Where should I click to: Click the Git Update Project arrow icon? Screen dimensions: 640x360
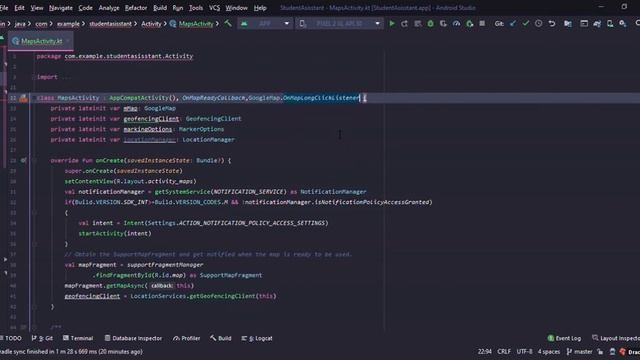click(513, 24)
